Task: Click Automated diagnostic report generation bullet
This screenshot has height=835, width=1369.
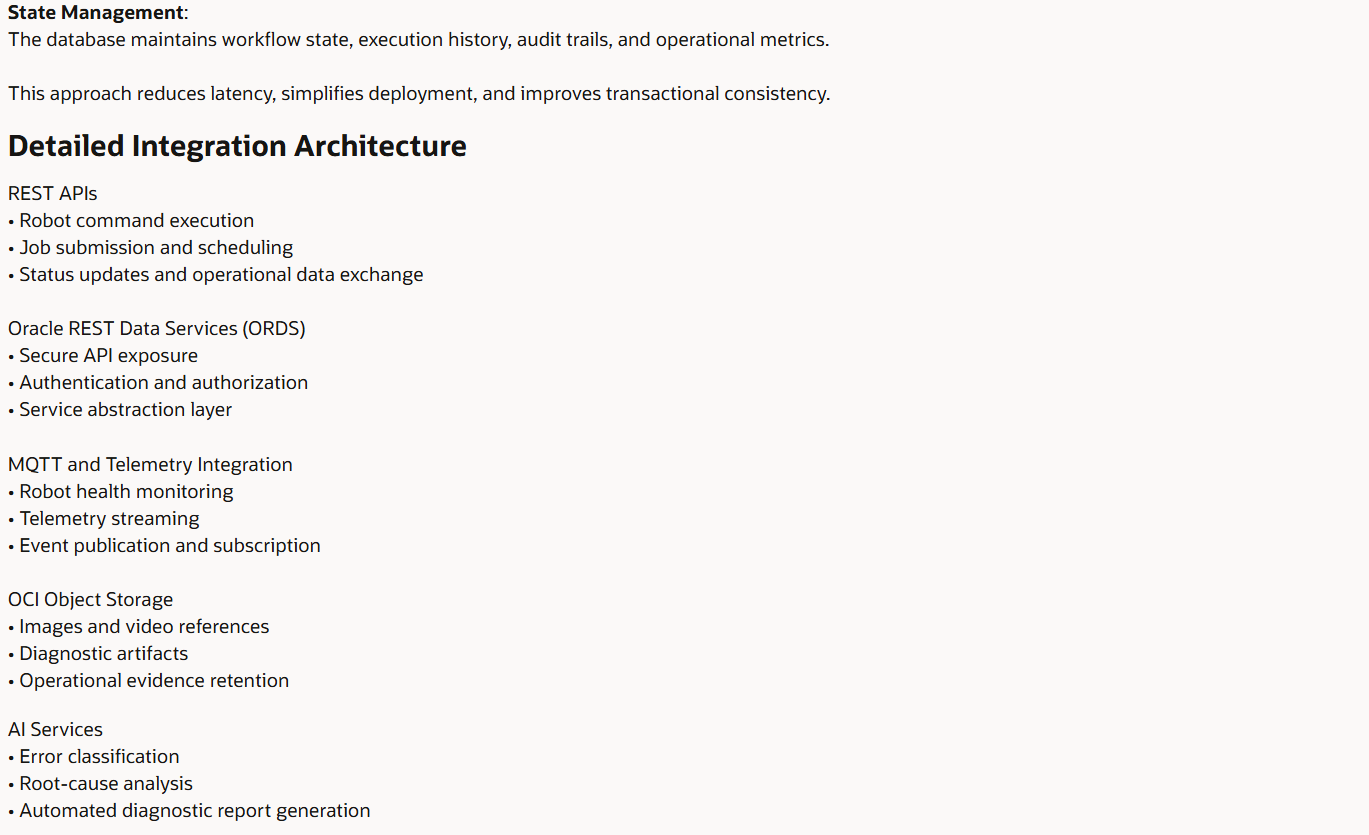Action: tap(189, 810)
